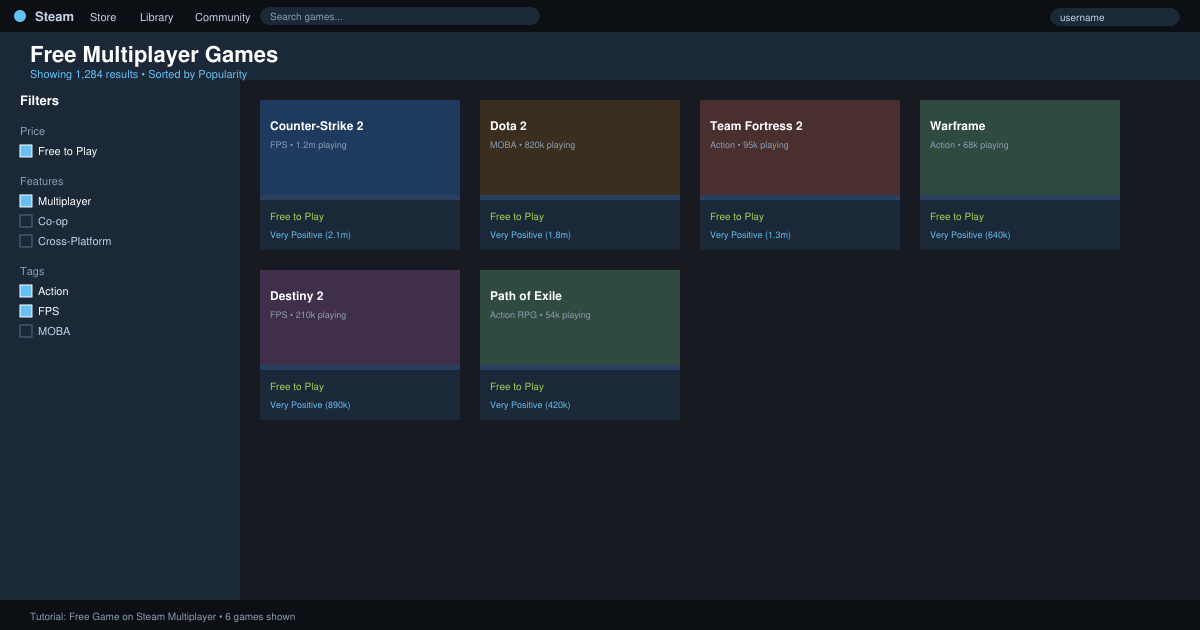
Task: Click Free to Play price on Warframe
Action: pyautogui.click(x=957, y=217)
